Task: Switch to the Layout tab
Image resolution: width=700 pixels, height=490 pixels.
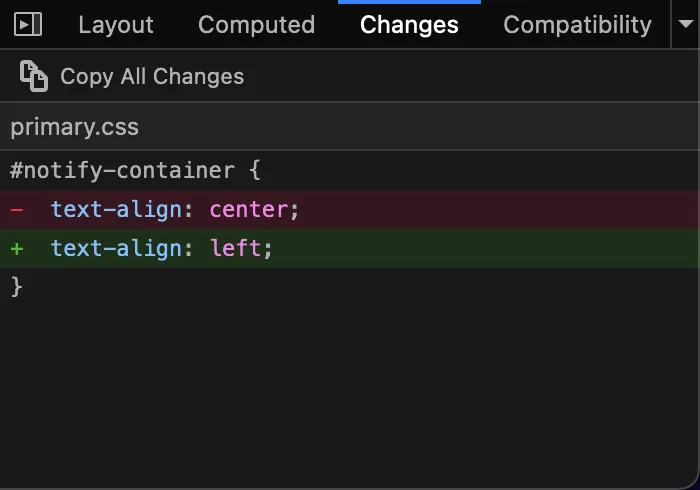Action: [116, 25]
